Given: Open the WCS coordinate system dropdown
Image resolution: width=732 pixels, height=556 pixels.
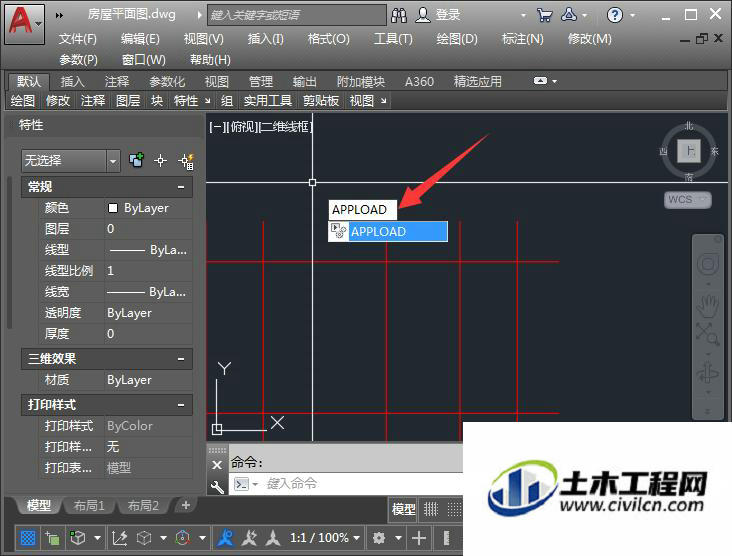Looking at the screenshot, I should click(x=688, y=199).
